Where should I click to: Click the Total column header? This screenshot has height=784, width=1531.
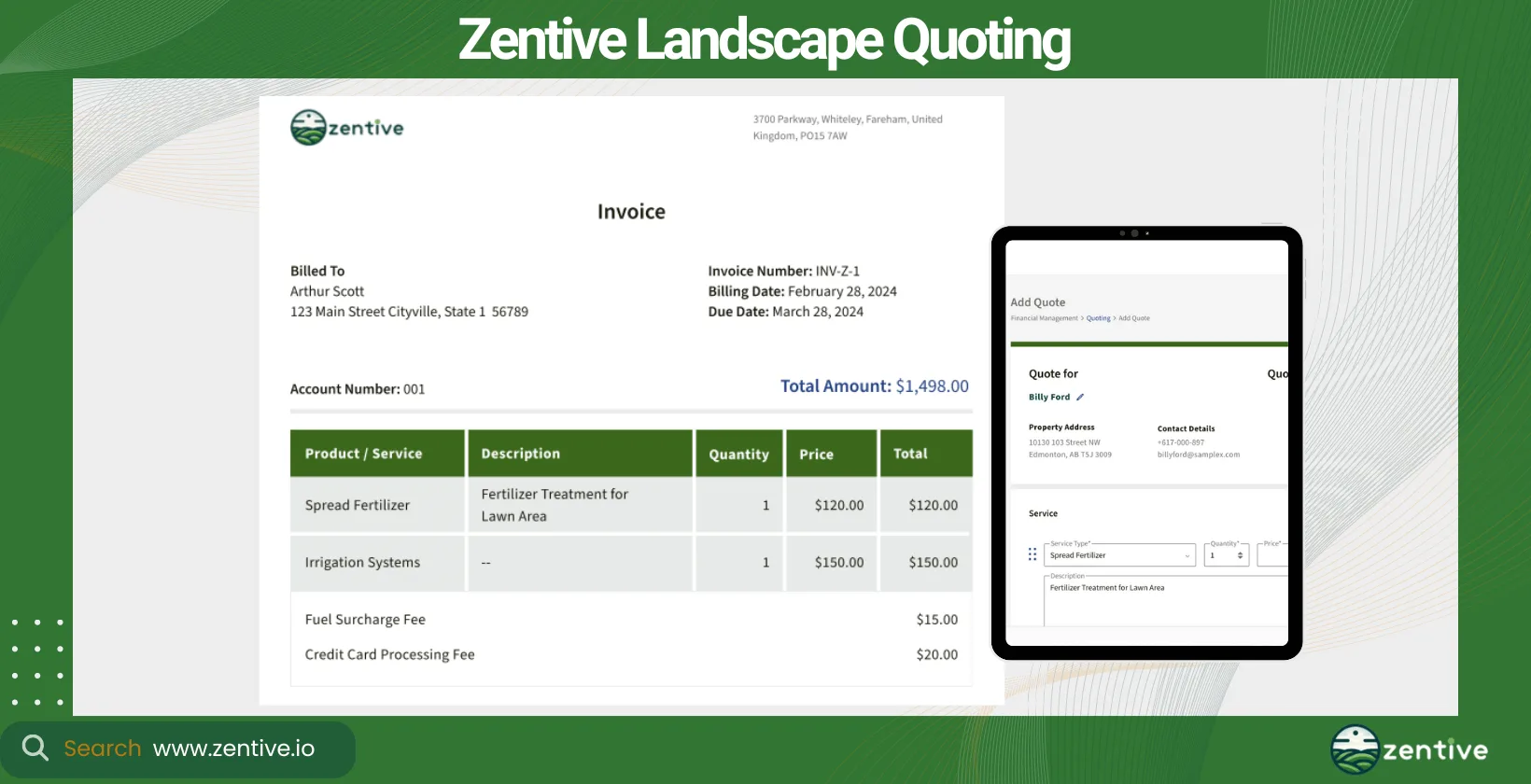pos(926,454)
